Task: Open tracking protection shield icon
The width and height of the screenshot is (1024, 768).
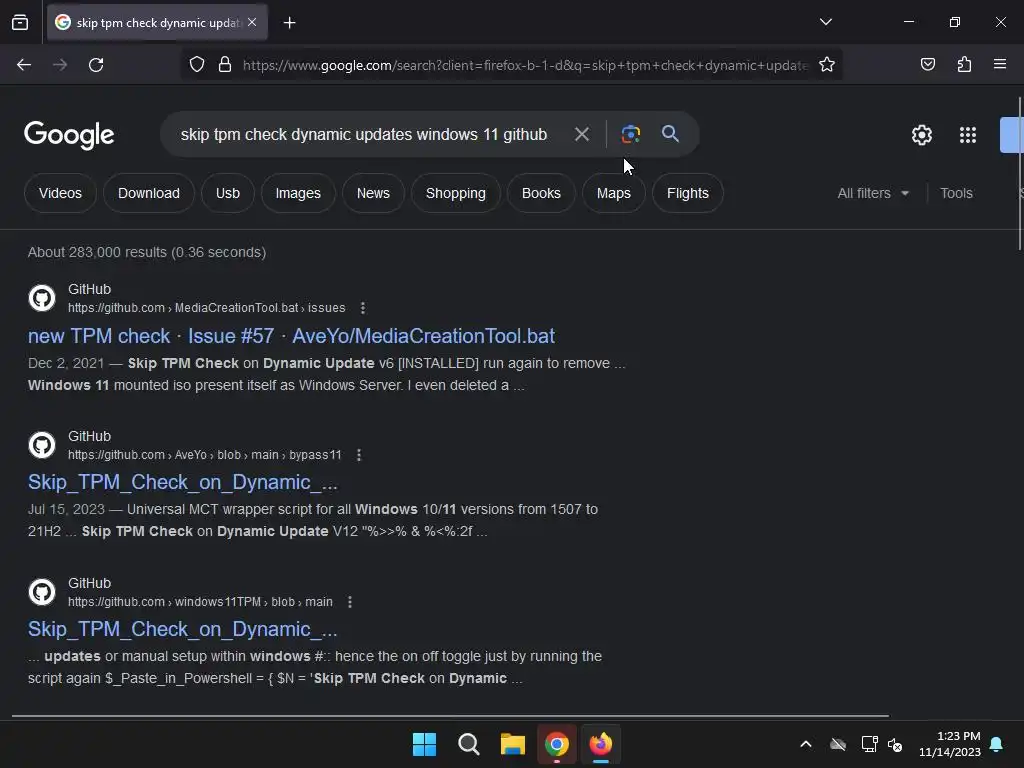Action: click(x=197, y=65)
